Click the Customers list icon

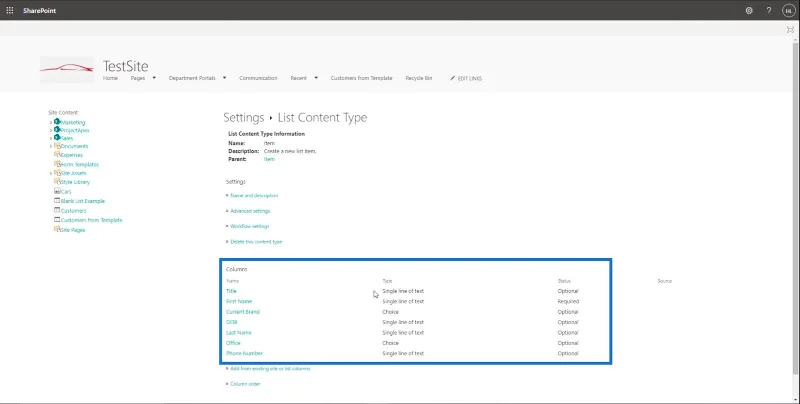pos(57,210)
